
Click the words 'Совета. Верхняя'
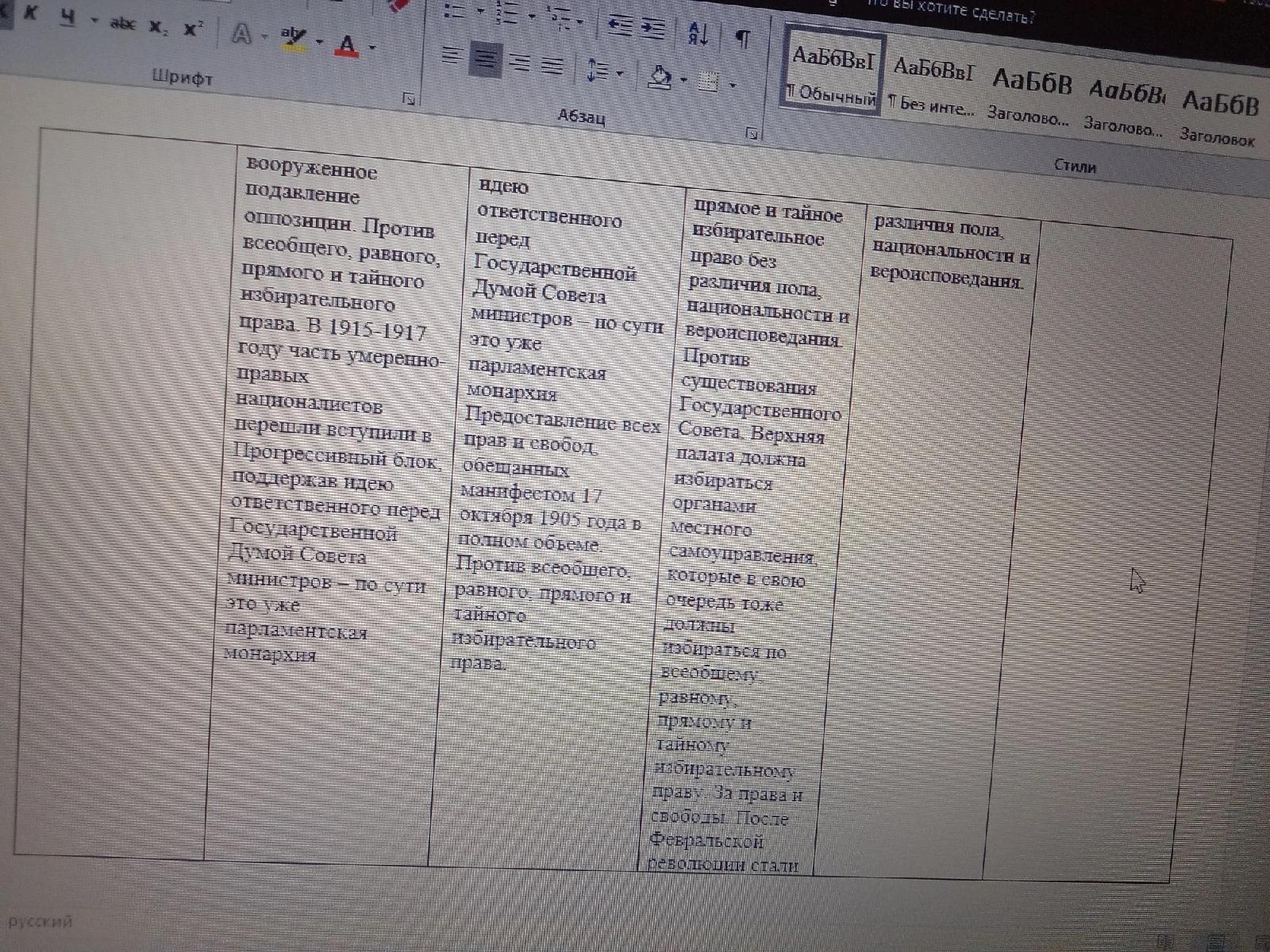coord(751,432)
